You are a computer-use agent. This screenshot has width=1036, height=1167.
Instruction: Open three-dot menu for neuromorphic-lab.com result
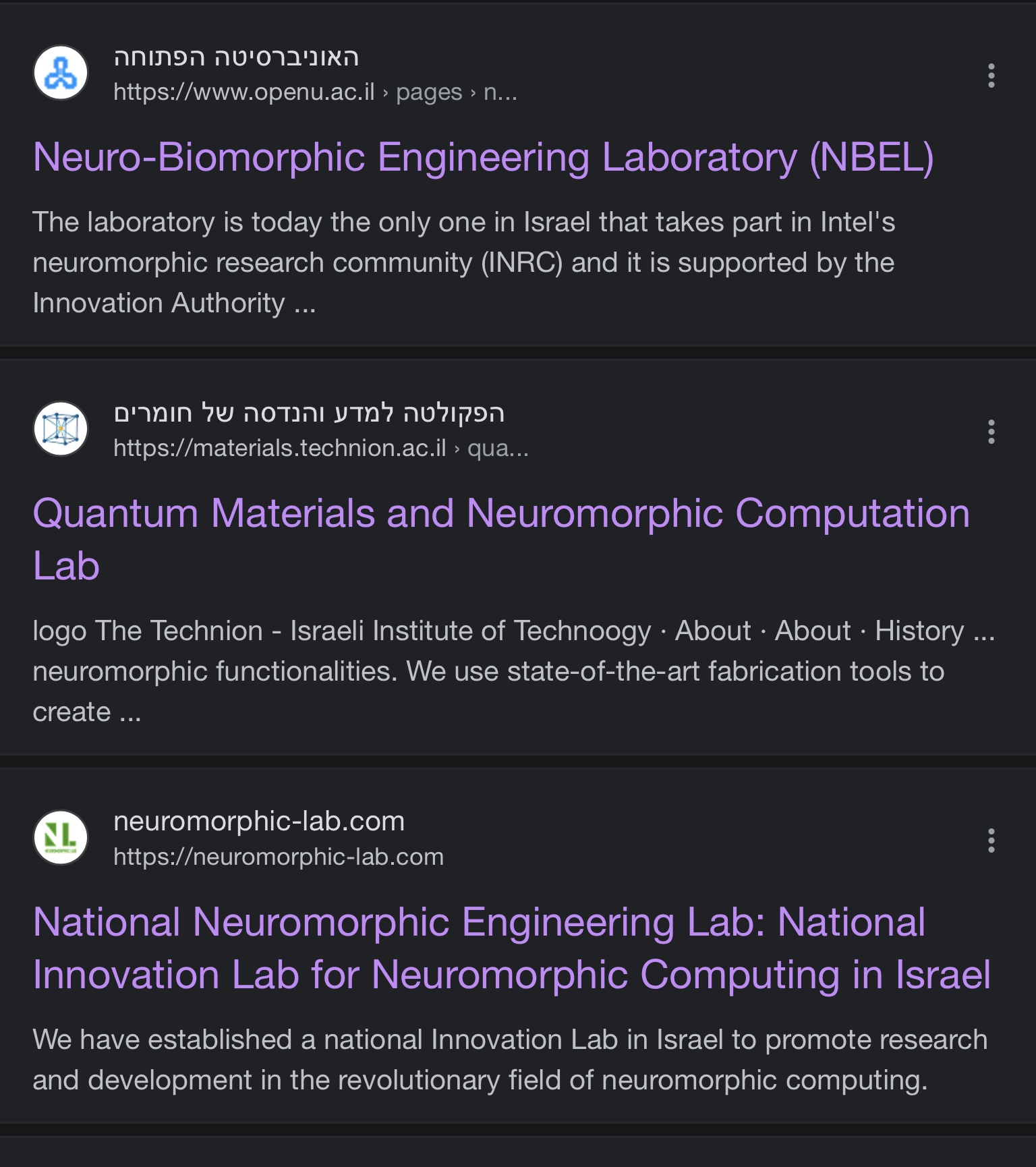991,841
